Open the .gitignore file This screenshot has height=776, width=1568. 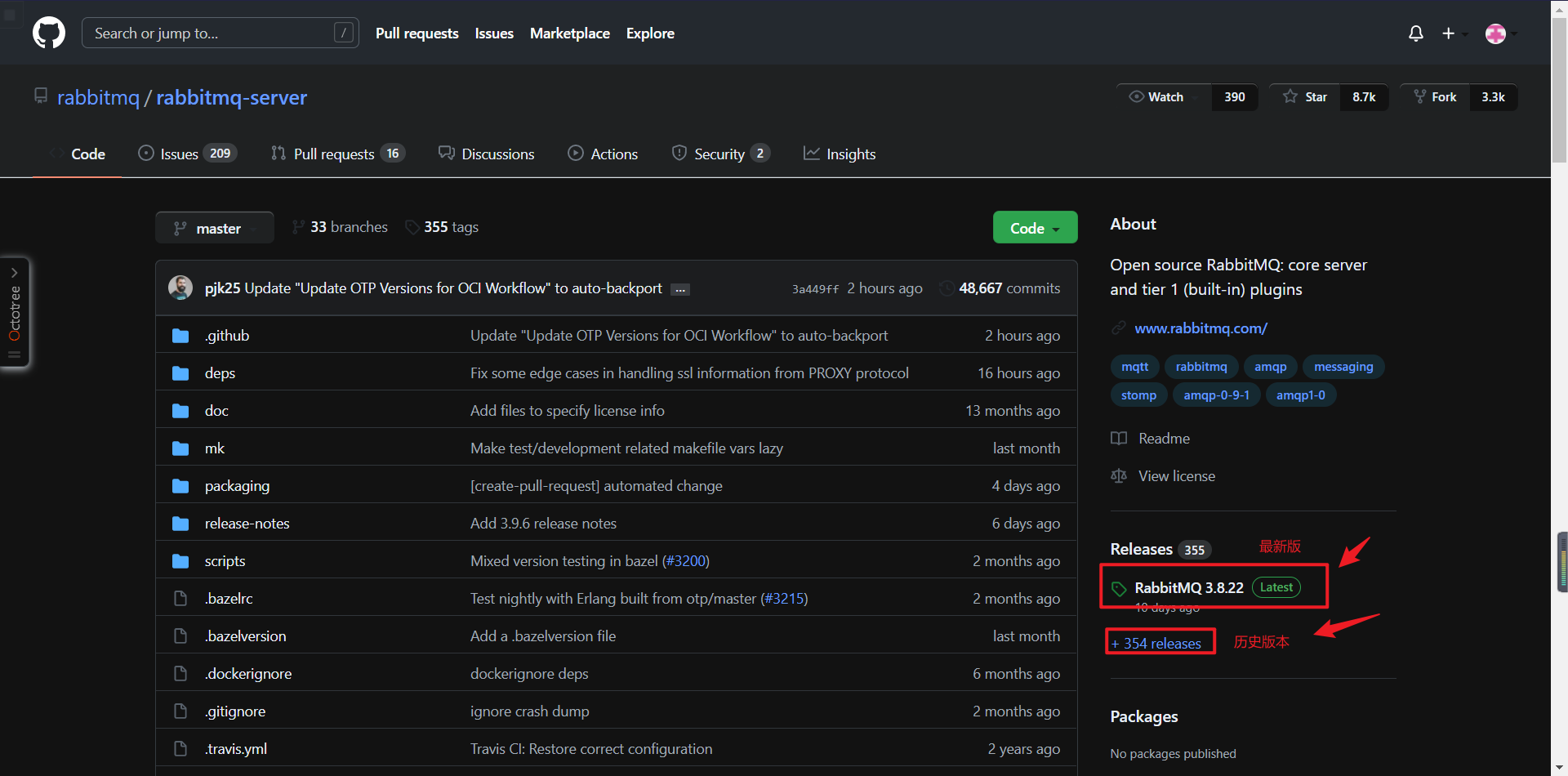point(235,711)
